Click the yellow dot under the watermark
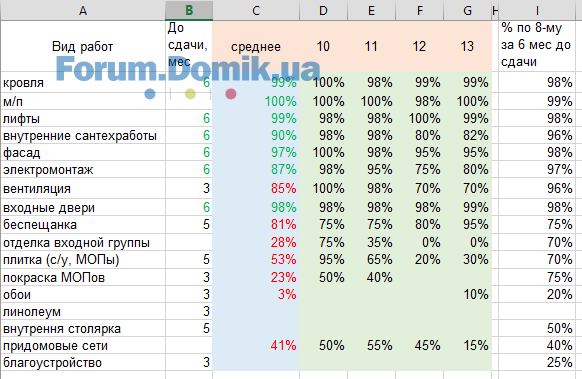 (190, 94)
